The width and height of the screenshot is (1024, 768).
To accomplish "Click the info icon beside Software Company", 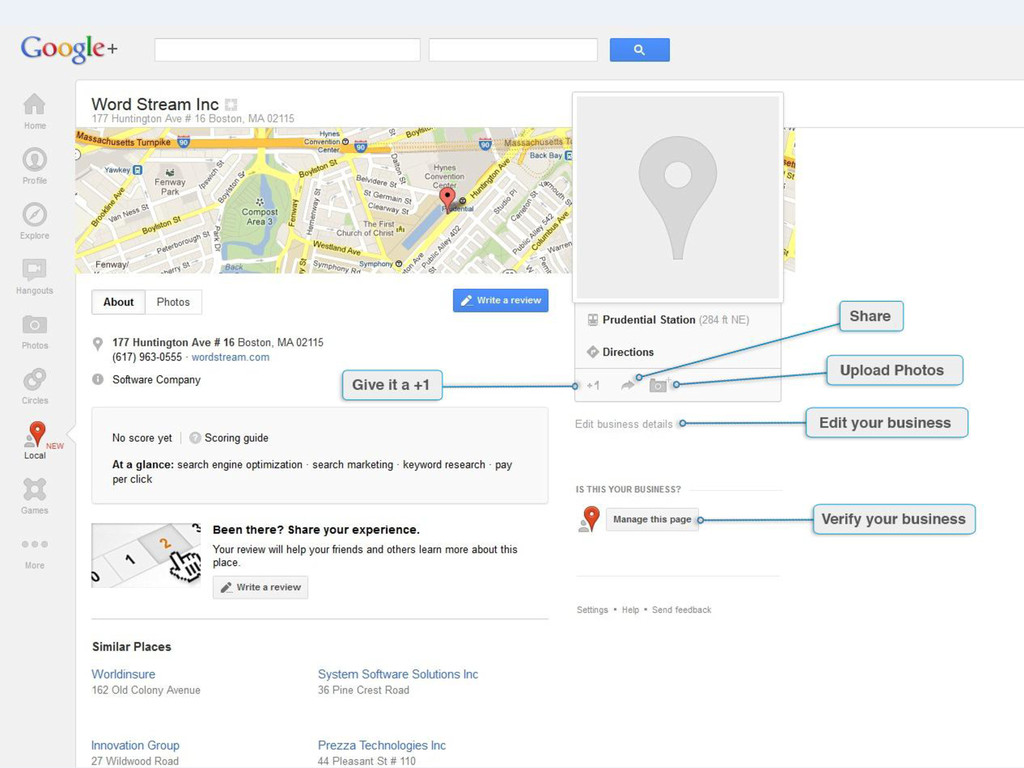I will pos(98,379).
